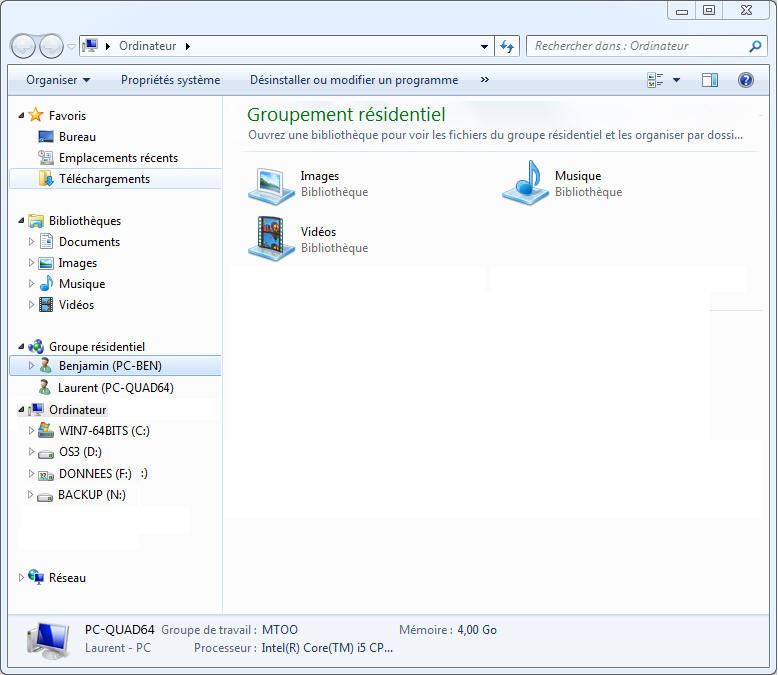Toggle the preview pane icon

(x=710, y=80)
